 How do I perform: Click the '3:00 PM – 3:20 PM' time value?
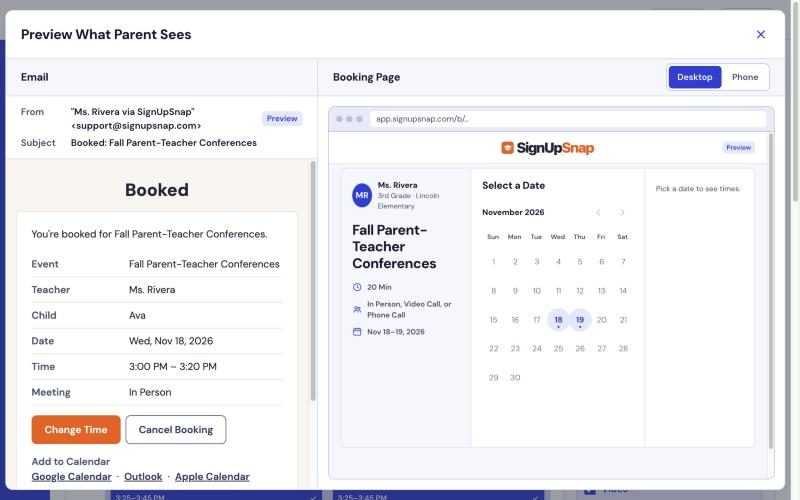click(x=172, y=366)
